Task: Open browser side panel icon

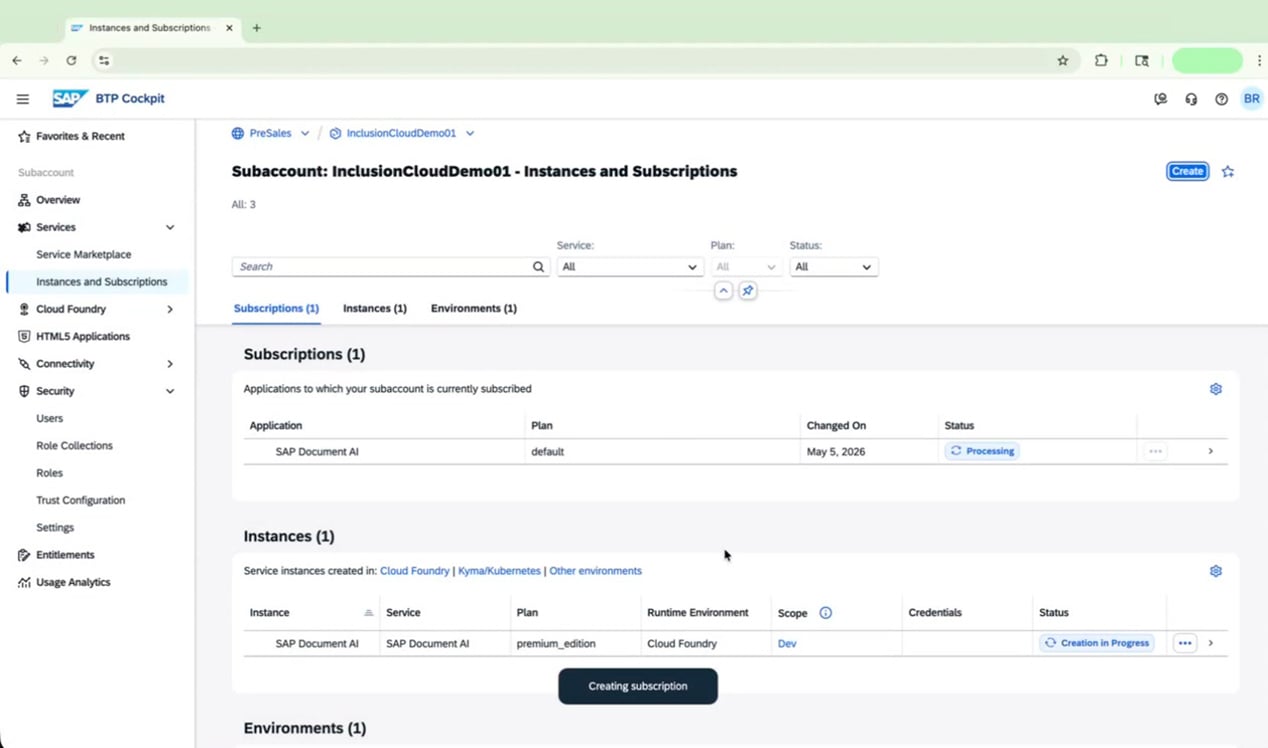Action: click(1141, 61)
